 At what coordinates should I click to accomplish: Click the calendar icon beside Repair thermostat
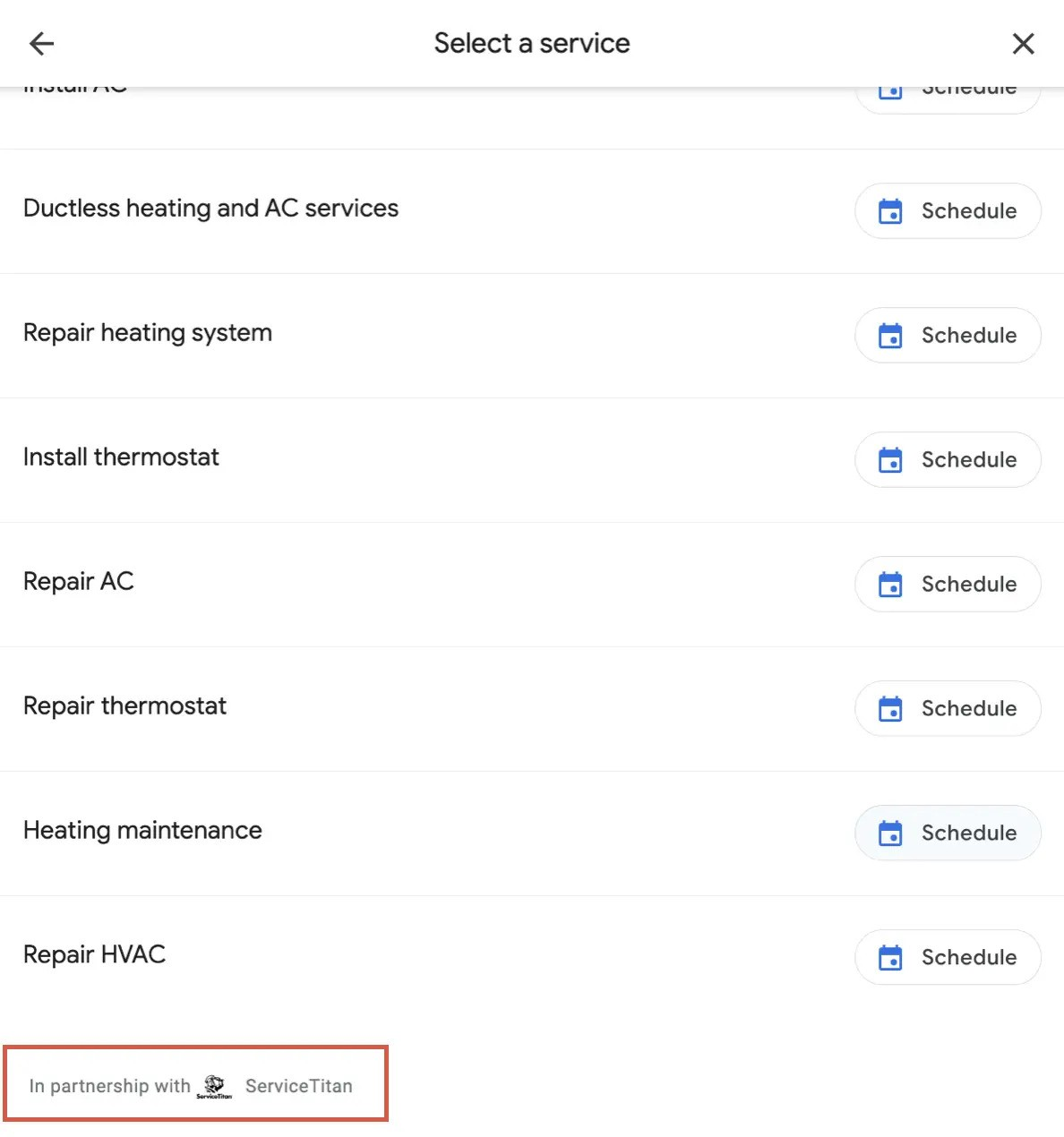tap(889, 708)
